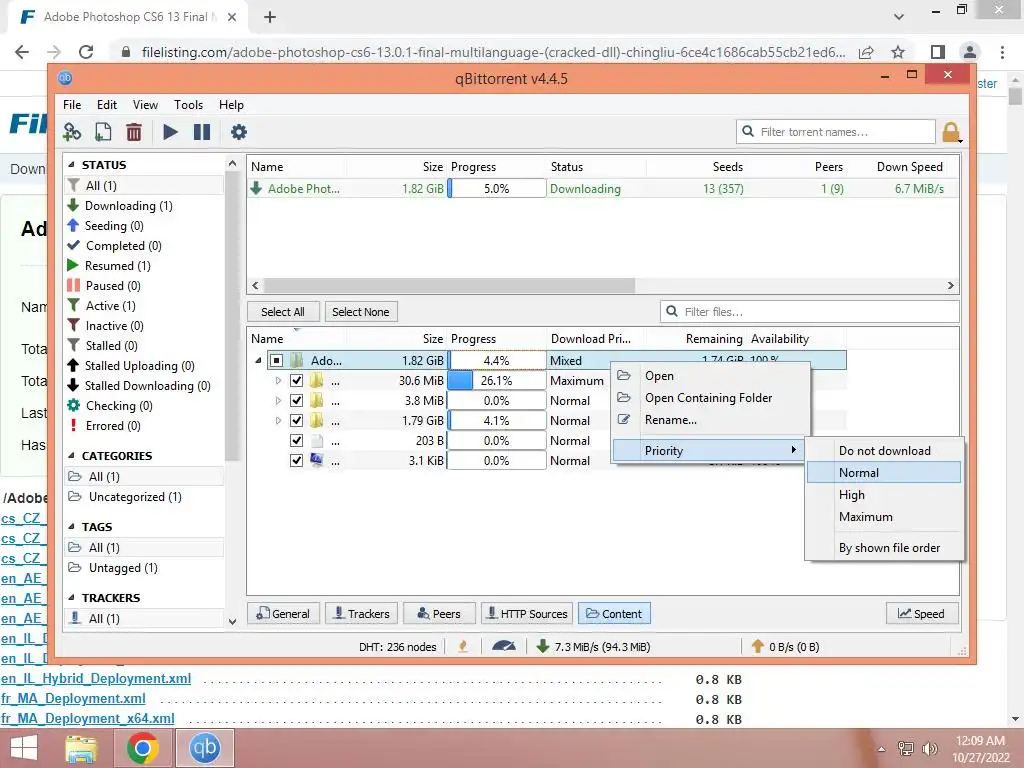Click the Add torrent link toolbar icon
Image resolution: width=1024 pixels, height=768 pixels.
(x=72, y=132)
